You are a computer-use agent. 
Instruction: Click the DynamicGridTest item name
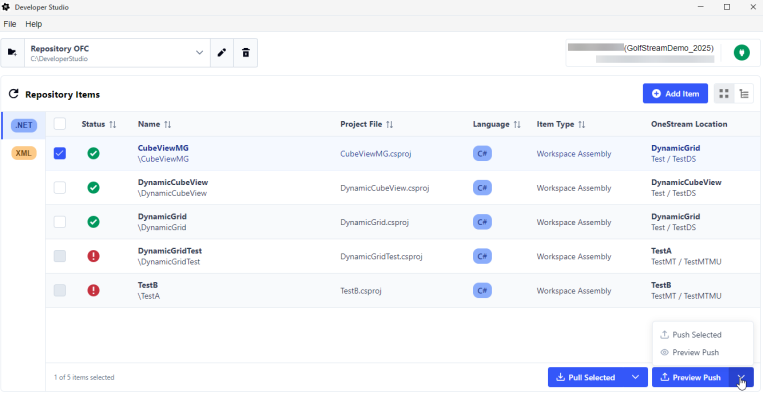pos(170,251)
